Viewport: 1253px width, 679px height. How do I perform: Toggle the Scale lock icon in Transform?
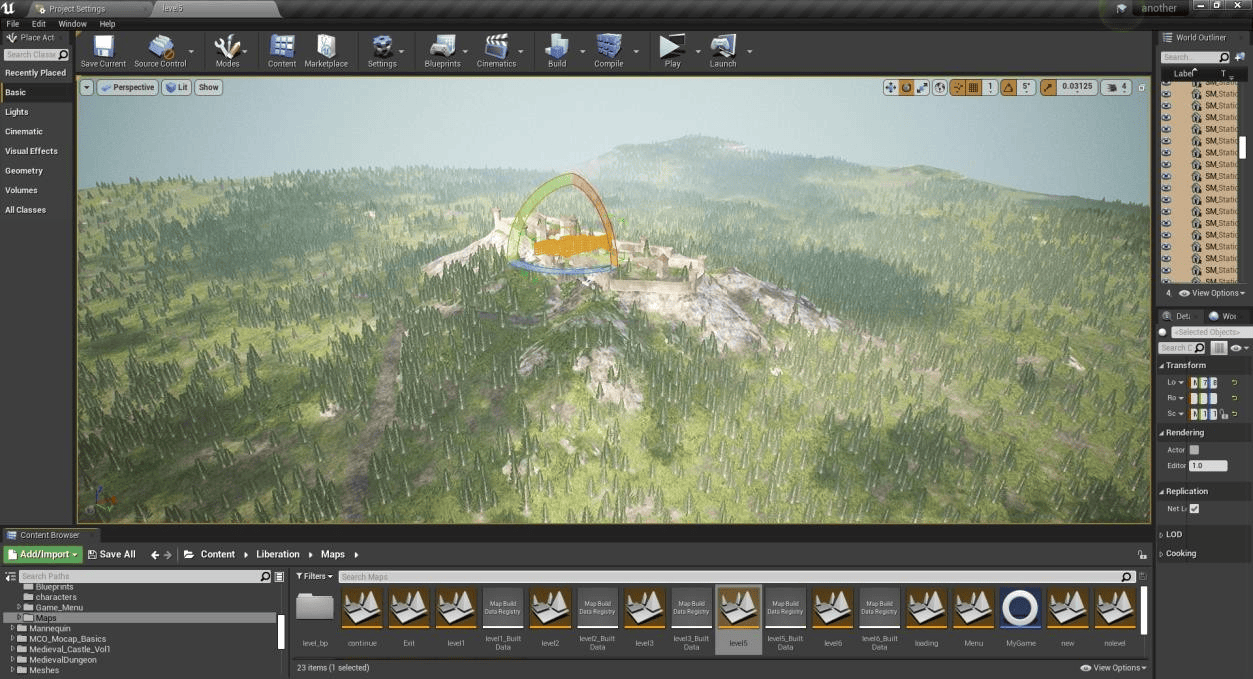coord(1223,414)
